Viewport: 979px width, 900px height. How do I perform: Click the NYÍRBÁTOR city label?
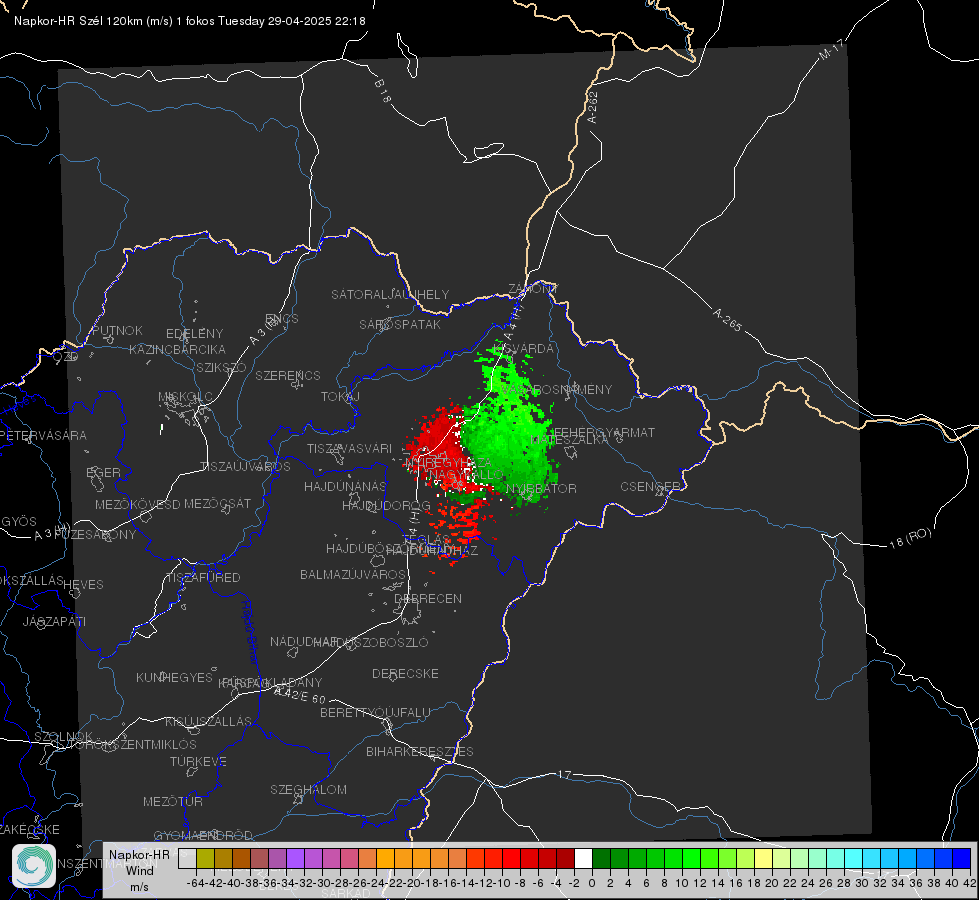pos(541,488)
